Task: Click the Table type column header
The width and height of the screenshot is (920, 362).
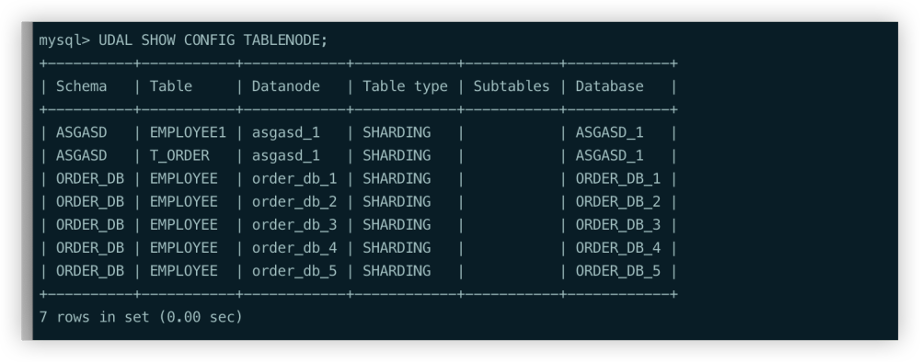Action: point(405,86)
